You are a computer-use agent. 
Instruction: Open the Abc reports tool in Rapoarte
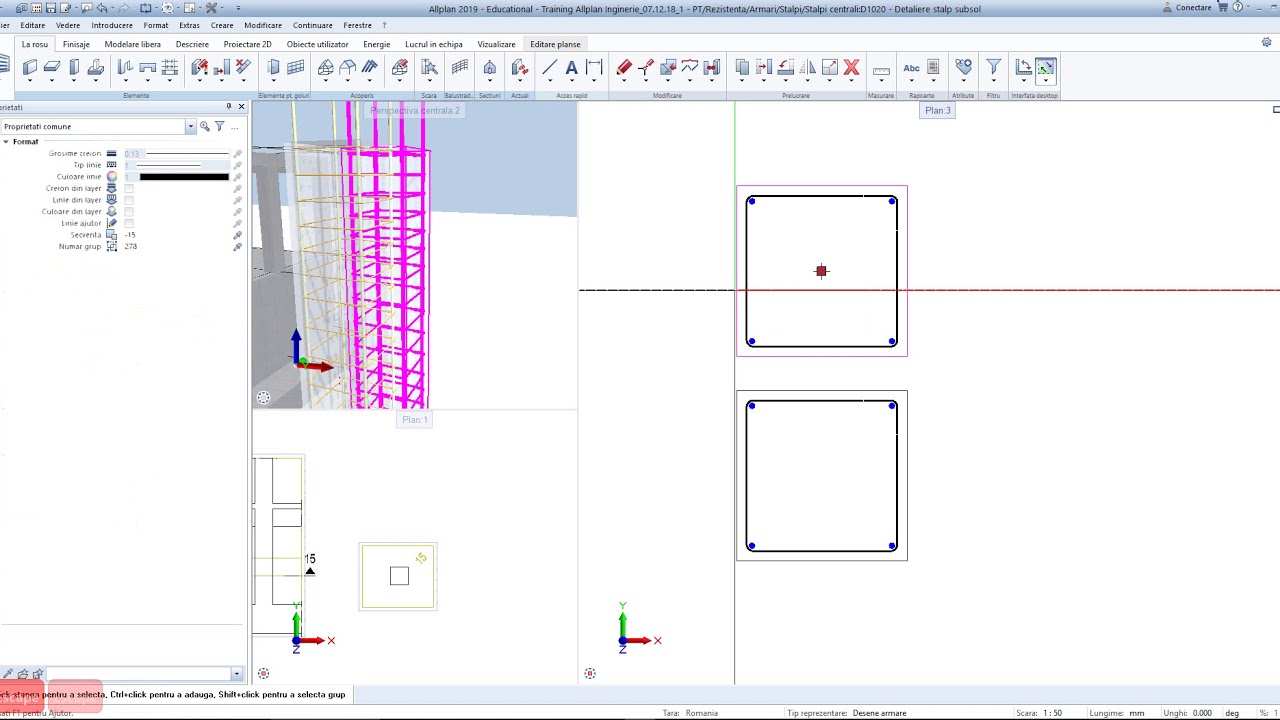[x=911, y=68]
